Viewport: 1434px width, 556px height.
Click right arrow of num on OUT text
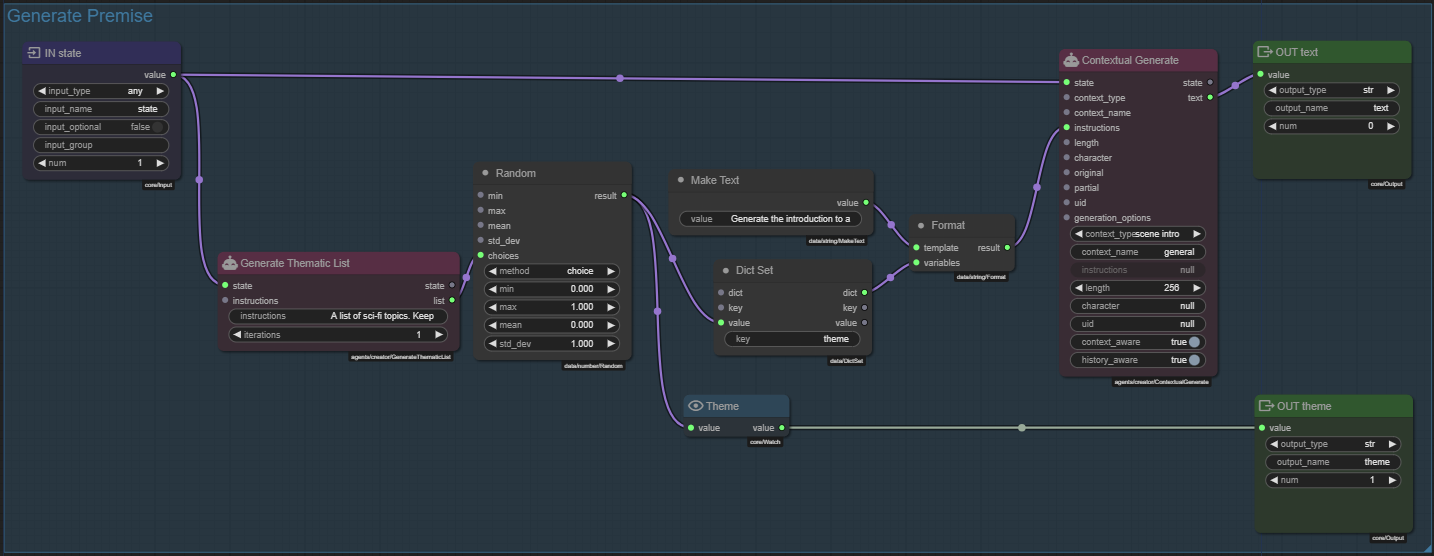pos(1391,126)
